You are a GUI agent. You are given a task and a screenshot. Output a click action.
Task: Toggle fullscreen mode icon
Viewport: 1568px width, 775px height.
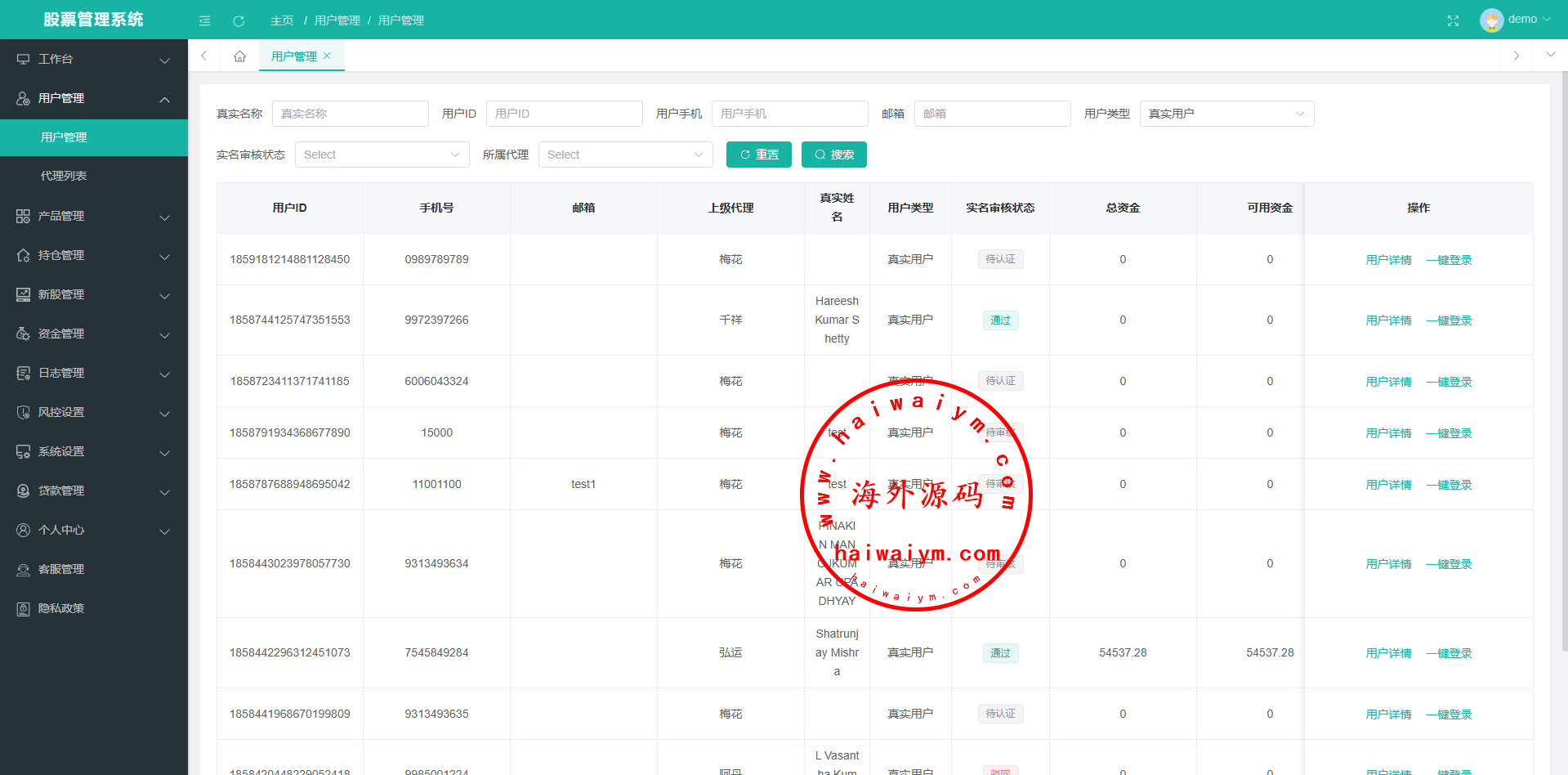(1453, 20)
